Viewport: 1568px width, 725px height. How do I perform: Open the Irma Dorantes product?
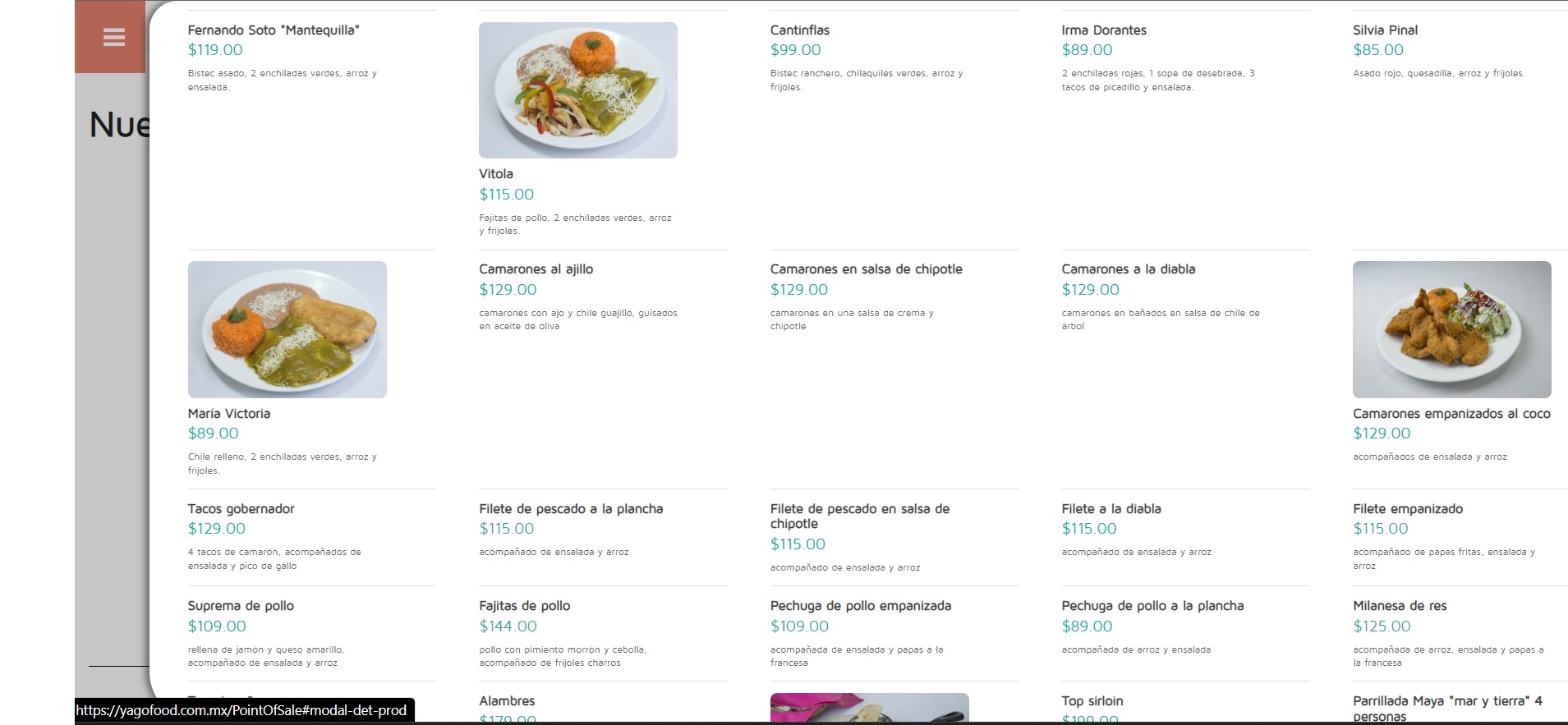(1103, 30)
